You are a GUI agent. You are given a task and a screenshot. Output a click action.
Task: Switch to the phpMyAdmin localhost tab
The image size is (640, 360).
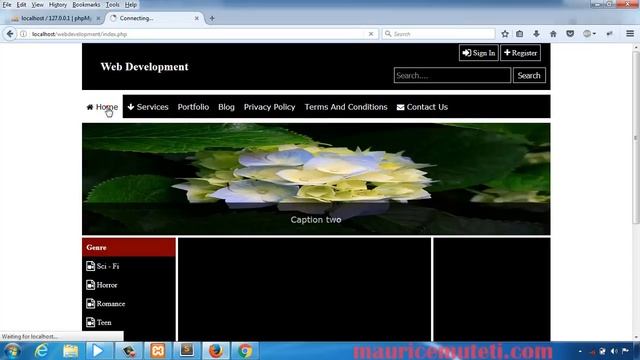click(x=56, y=18)
